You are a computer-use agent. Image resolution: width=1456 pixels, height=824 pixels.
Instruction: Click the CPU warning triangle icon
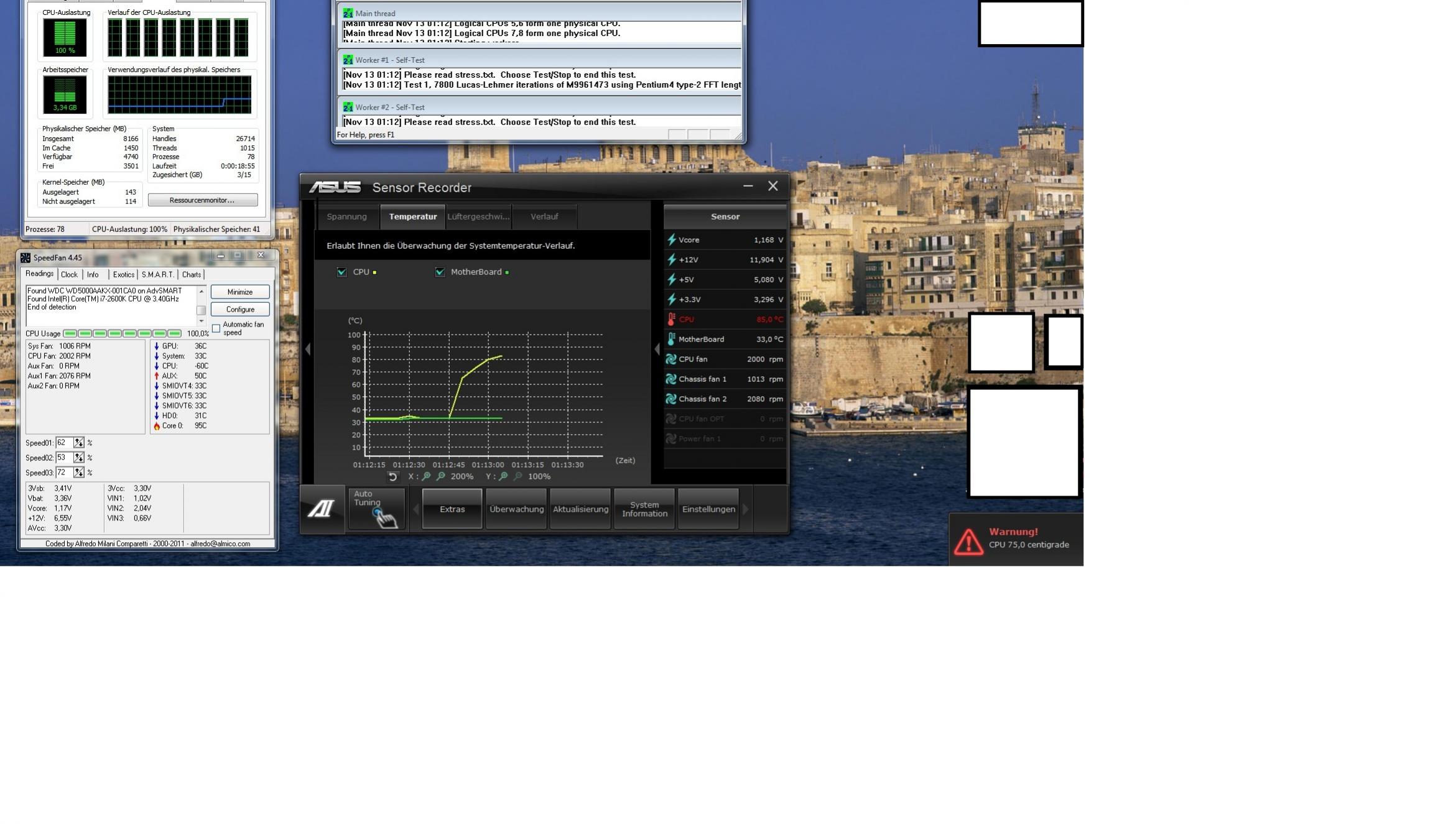click(968, 541)
